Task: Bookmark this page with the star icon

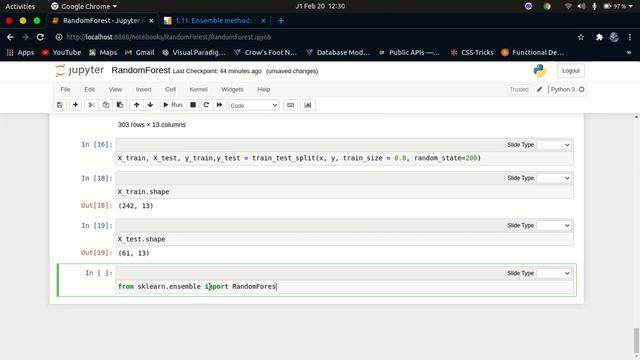Action: click(x=581, y=37)
